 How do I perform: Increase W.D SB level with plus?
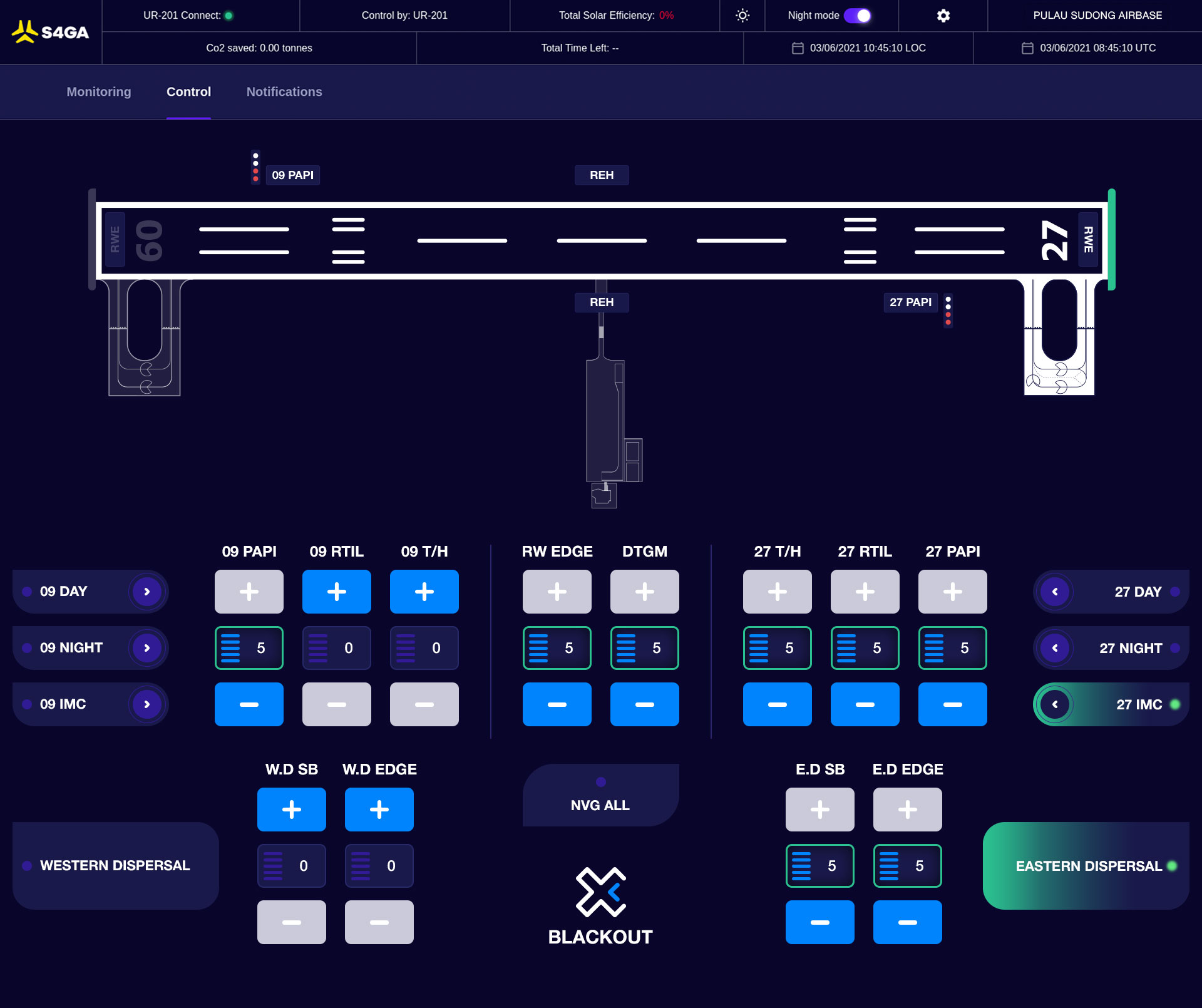coord(292,810)
